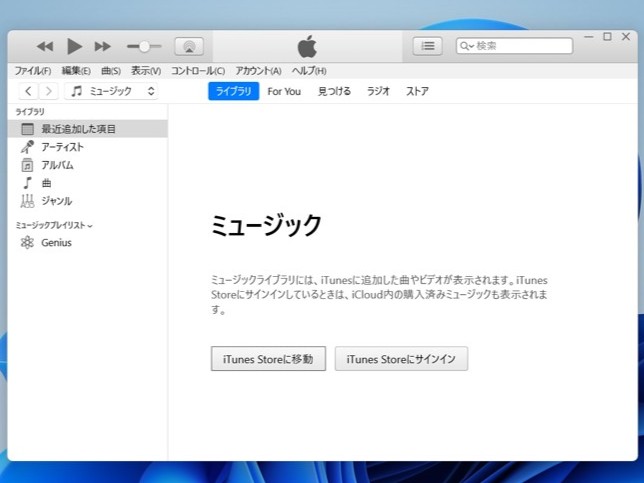Screen dimensions: 644x483
Task: Open the 編集(E) menu
Action: (x=76, y=71)
